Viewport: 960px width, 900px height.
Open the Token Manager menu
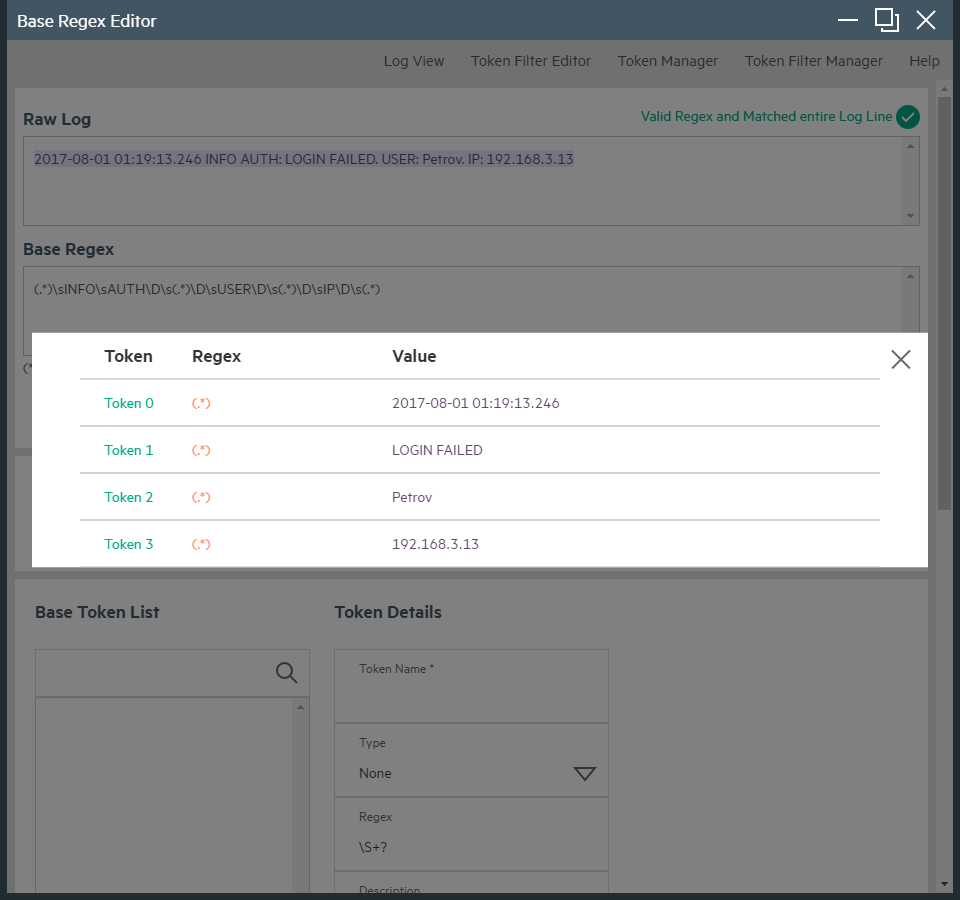click(x=668, y=61)
